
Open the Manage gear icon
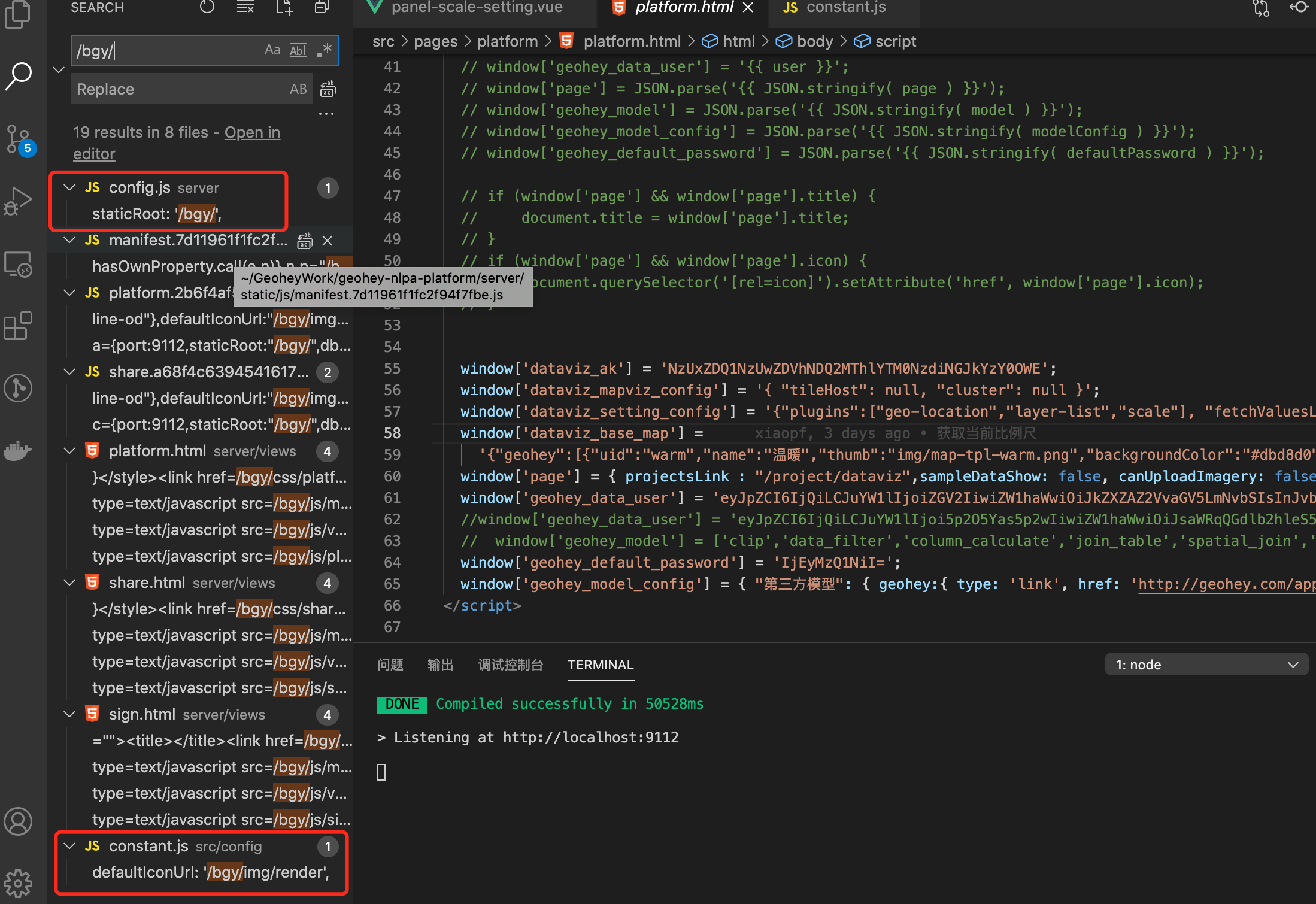[18, 882]
